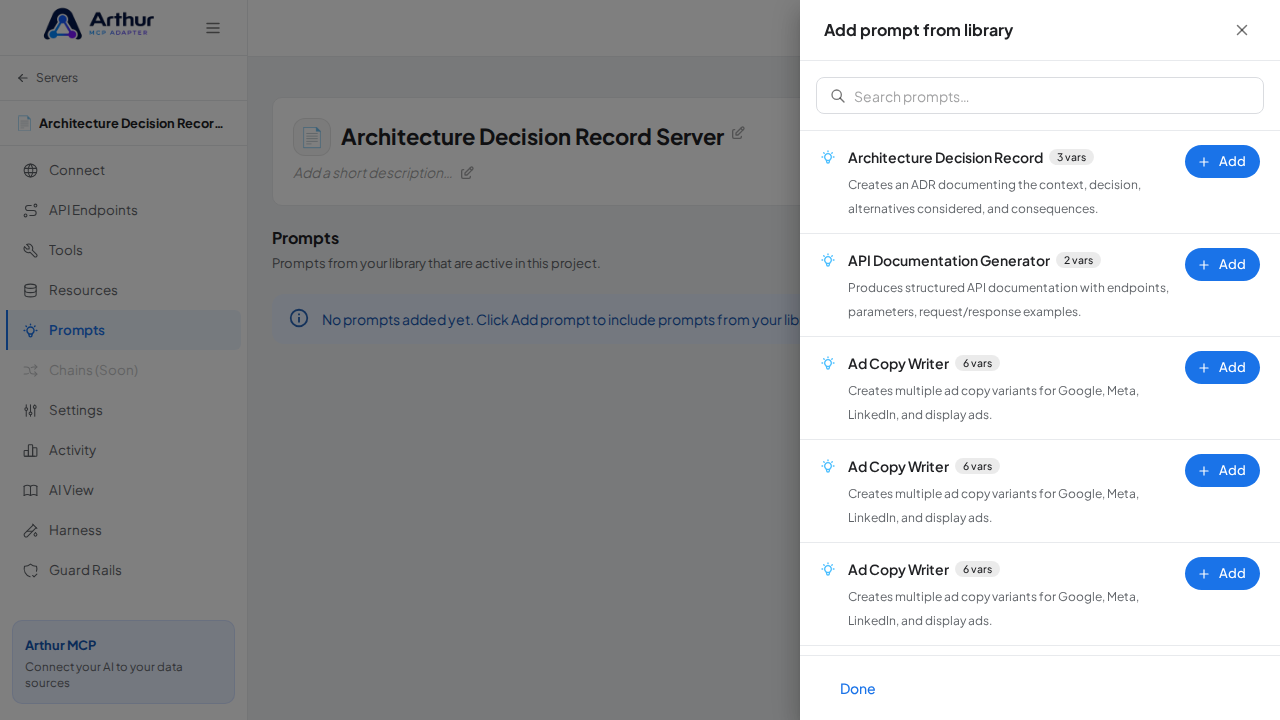Open the Resources section

pyautogui.click(x=123, y=290)
